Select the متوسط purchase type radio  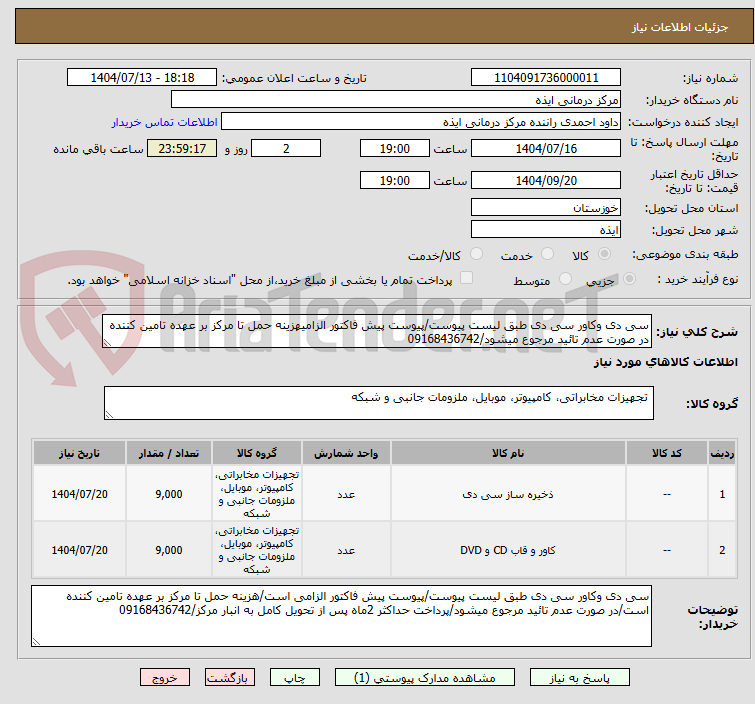coord(565,279)
